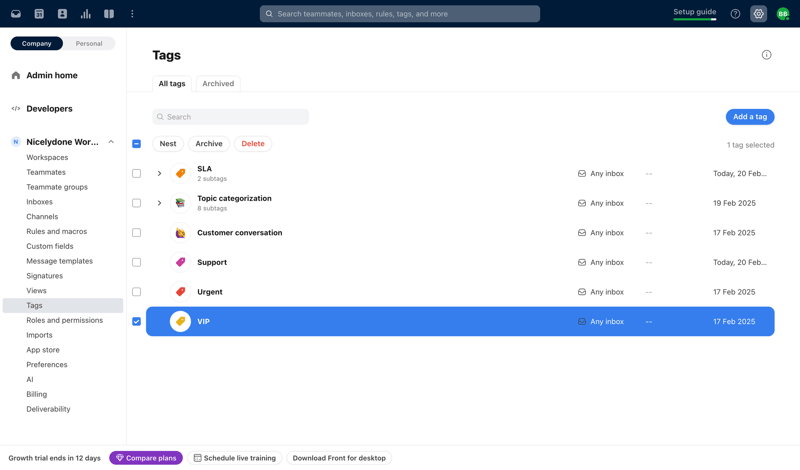Click the Customer conversation tag icon

pyautogui.click(x=180, y=233)
